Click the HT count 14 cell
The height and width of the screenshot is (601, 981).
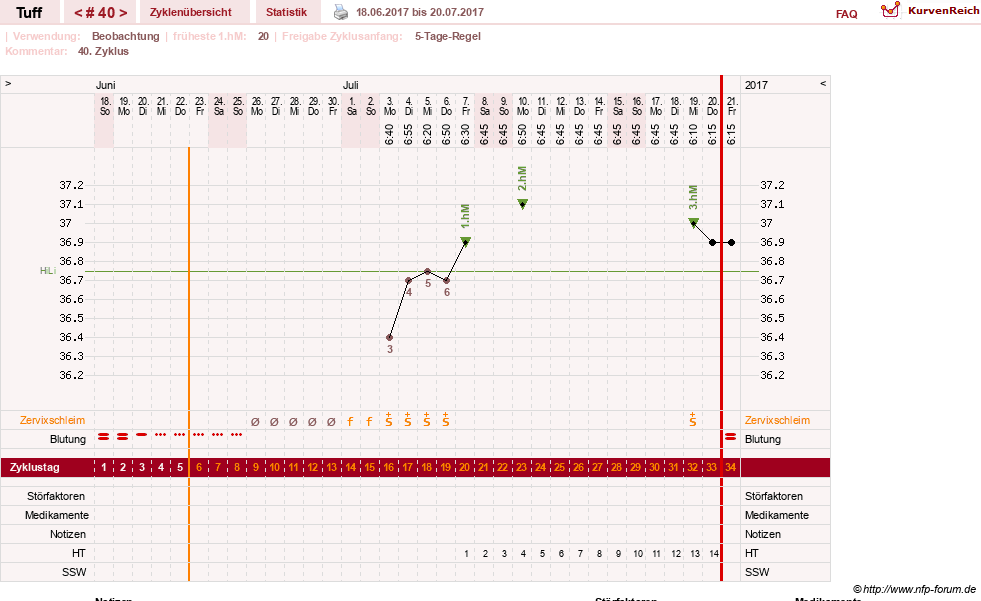point(714,553)
